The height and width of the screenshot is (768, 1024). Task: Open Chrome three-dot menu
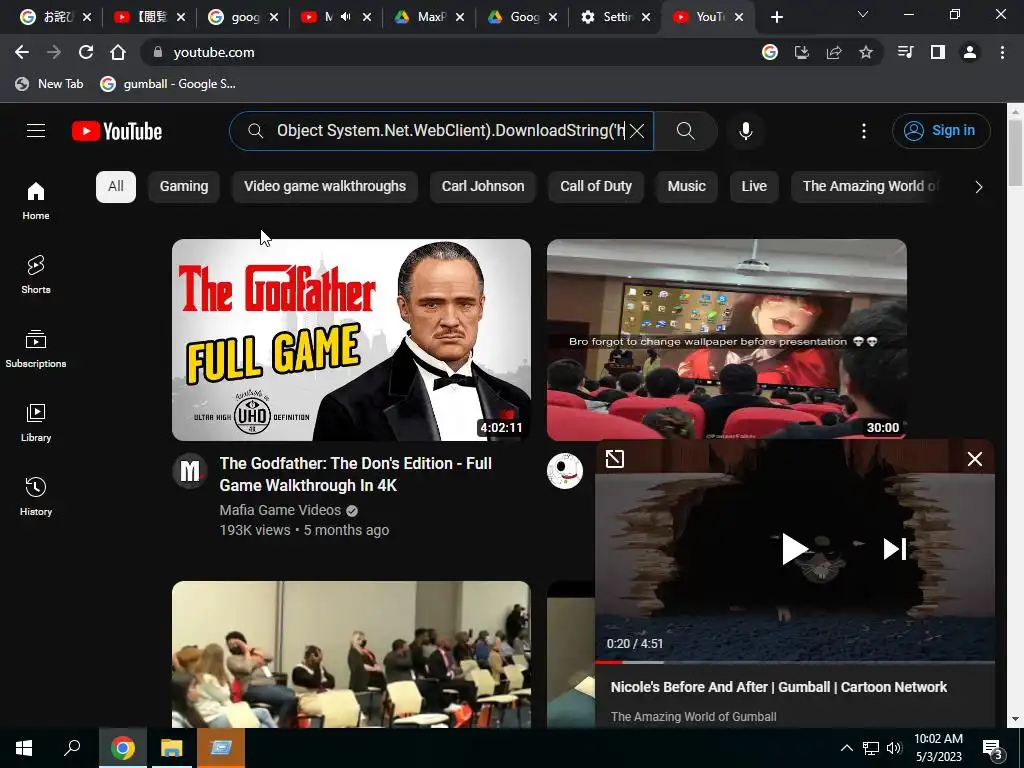click(x=1002, y=52)
